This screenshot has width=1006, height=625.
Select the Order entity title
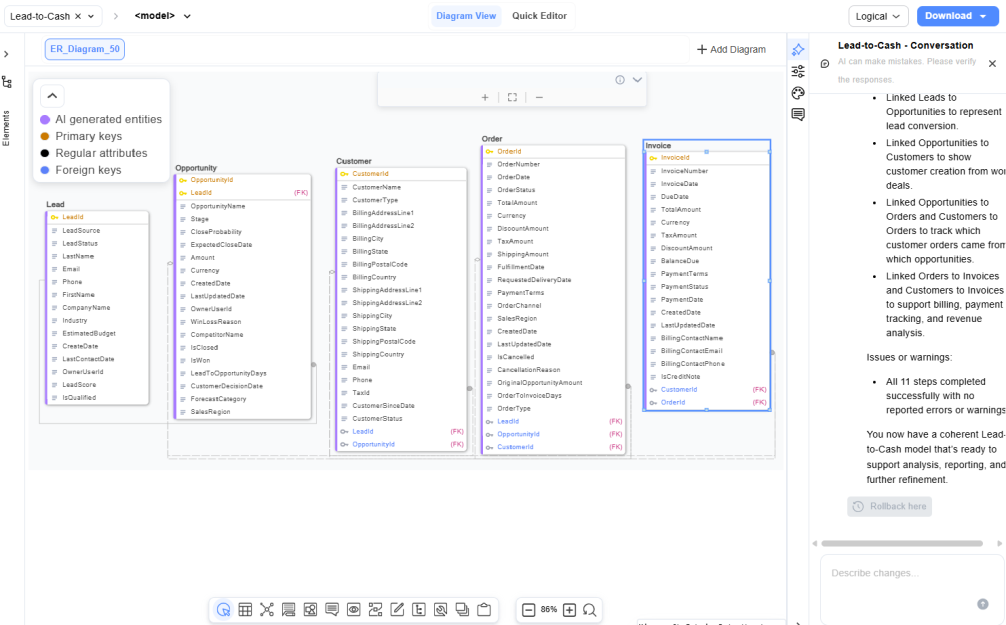point(492,139)
